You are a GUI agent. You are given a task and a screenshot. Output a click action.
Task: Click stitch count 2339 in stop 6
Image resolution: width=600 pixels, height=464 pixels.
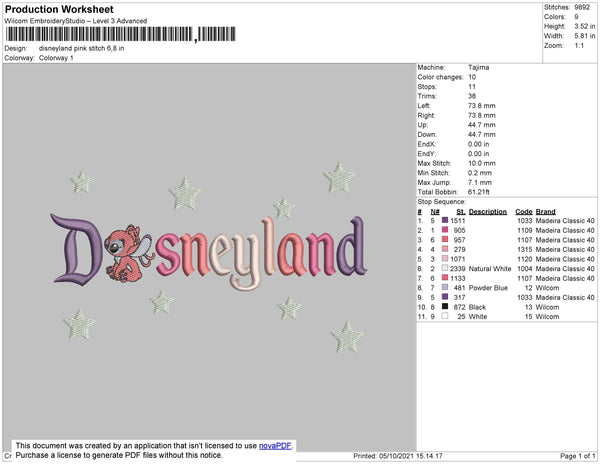[458, 269]
